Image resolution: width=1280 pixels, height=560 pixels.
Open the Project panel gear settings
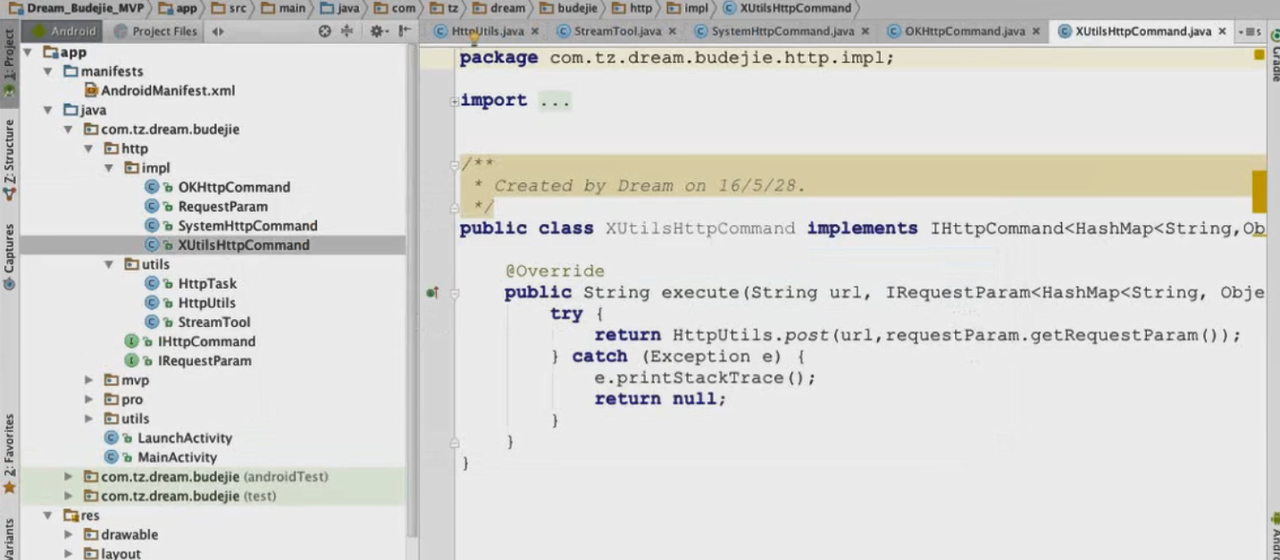pyautogui.click(x=377, y=31)
